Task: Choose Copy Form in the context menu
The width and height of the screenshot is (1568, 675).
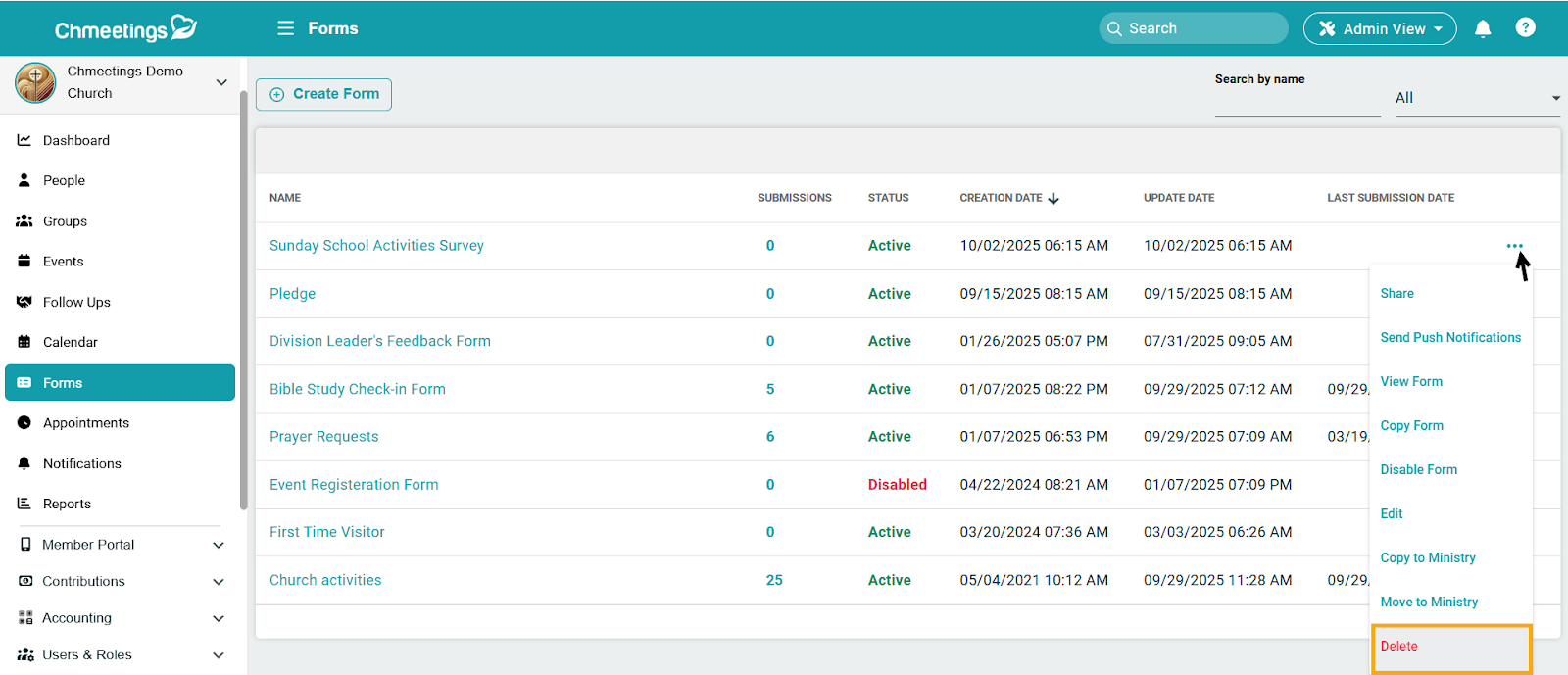Action: tap(1411, 425)
